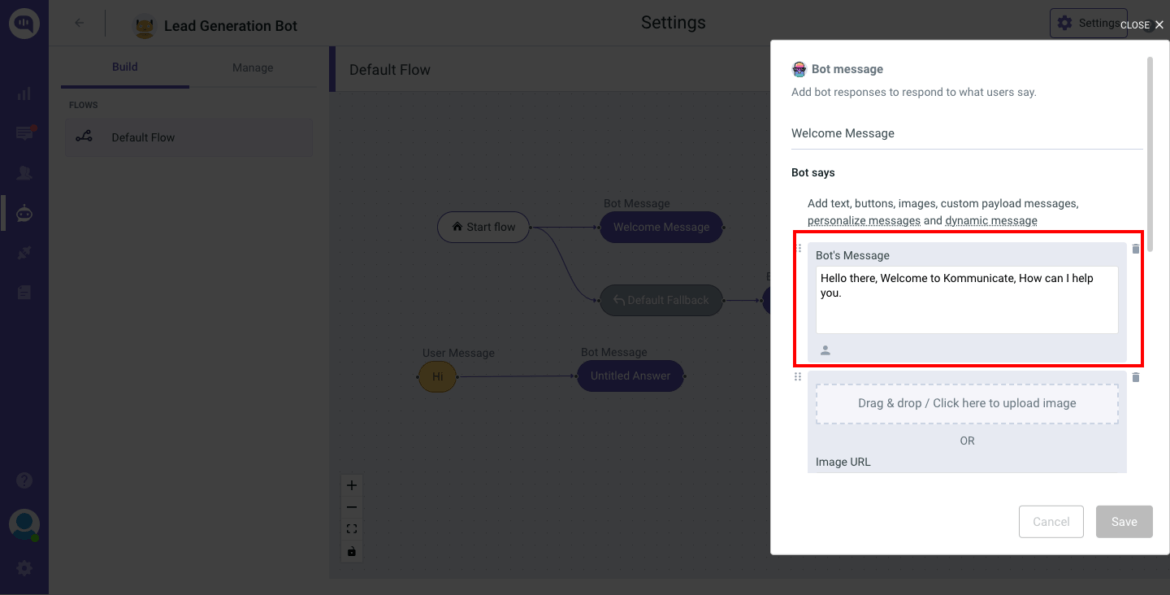This screenshot has width=1170, height=595.
Task: Open the help icon in the sidebar
Action: coord(24,480)
